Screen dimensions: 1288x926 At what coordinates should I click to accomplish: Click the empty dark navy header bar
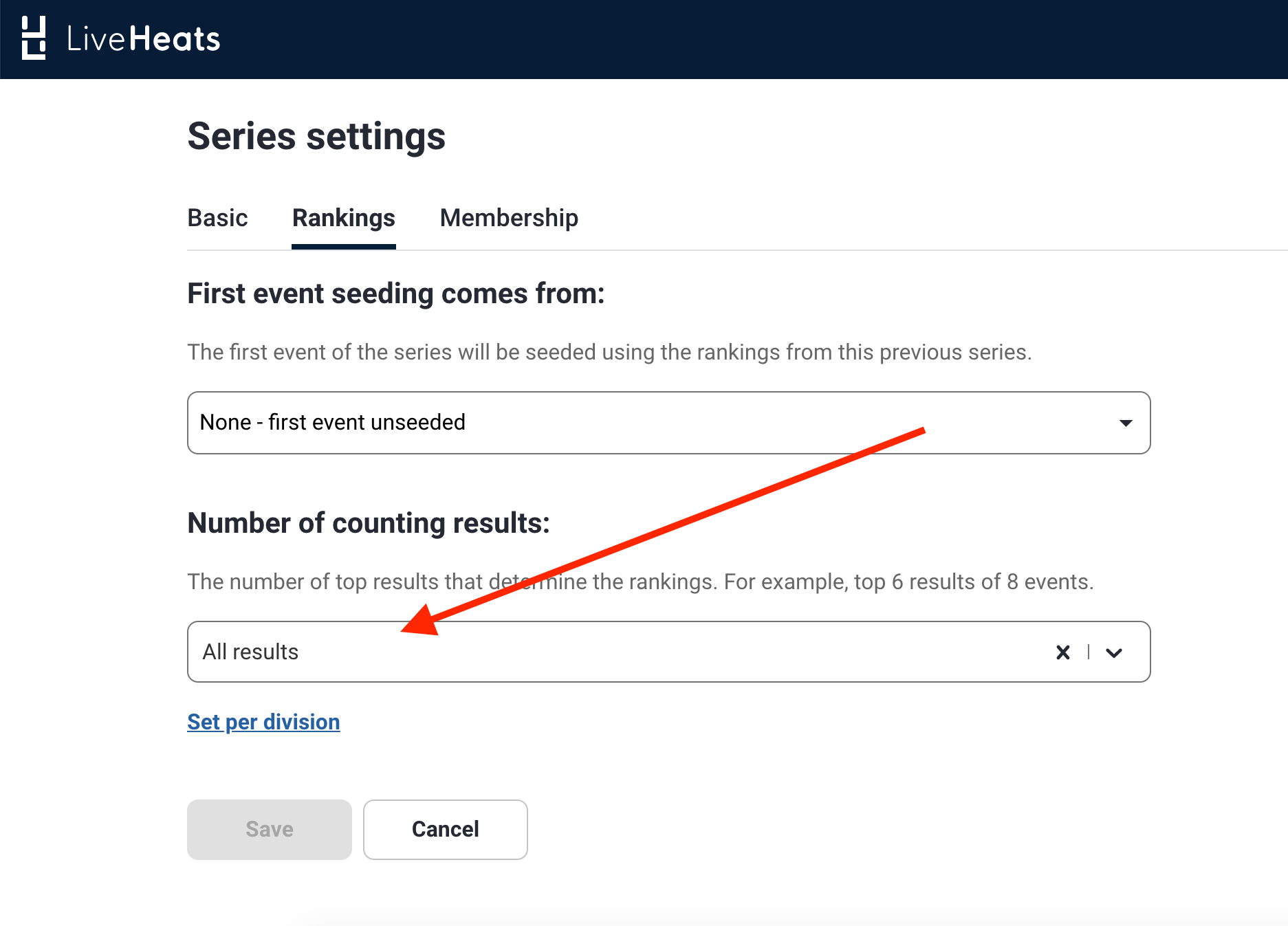pos(756,39)
